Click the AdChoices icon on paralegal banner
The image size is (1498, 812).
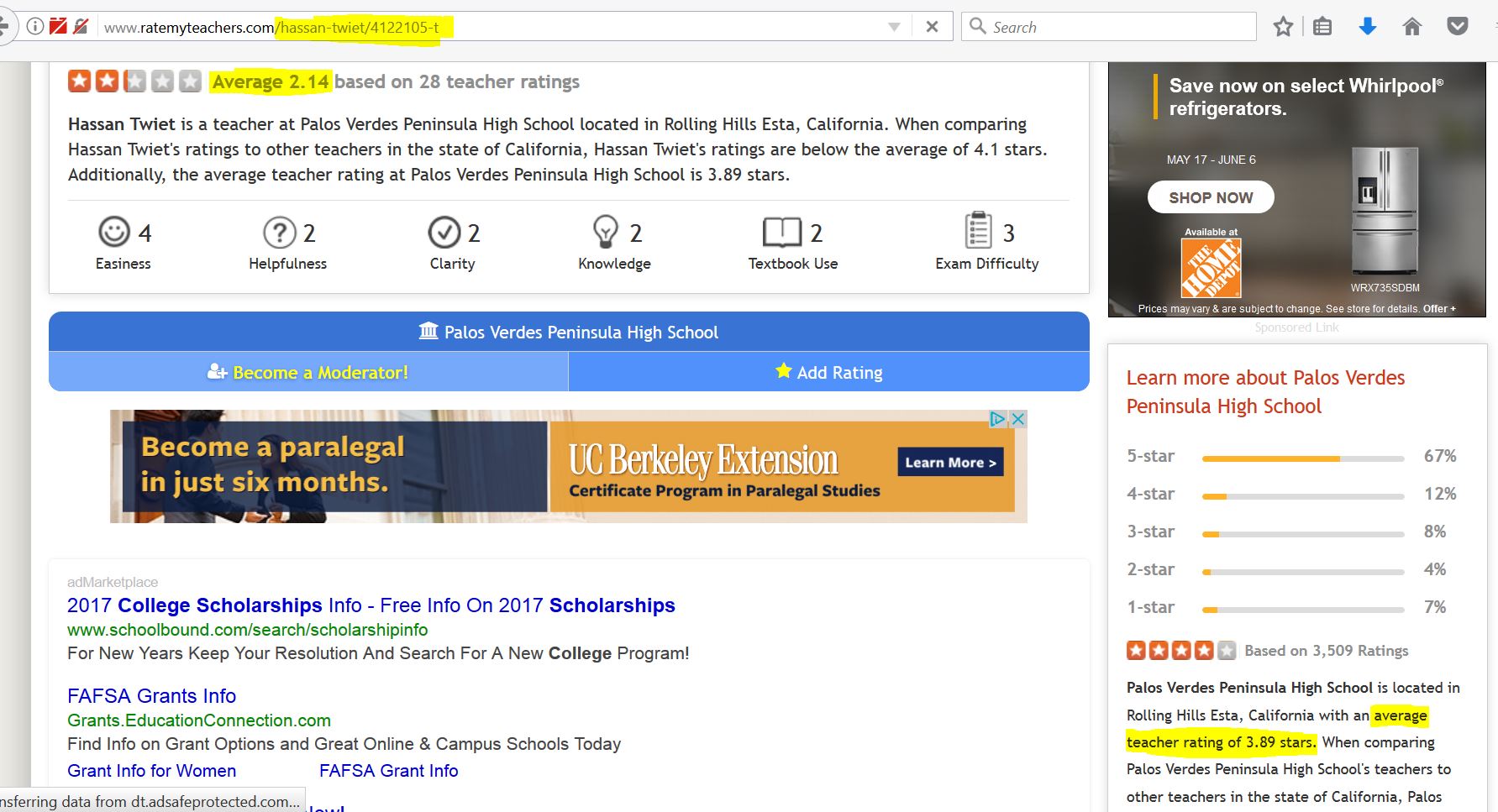tap(997, 419)
